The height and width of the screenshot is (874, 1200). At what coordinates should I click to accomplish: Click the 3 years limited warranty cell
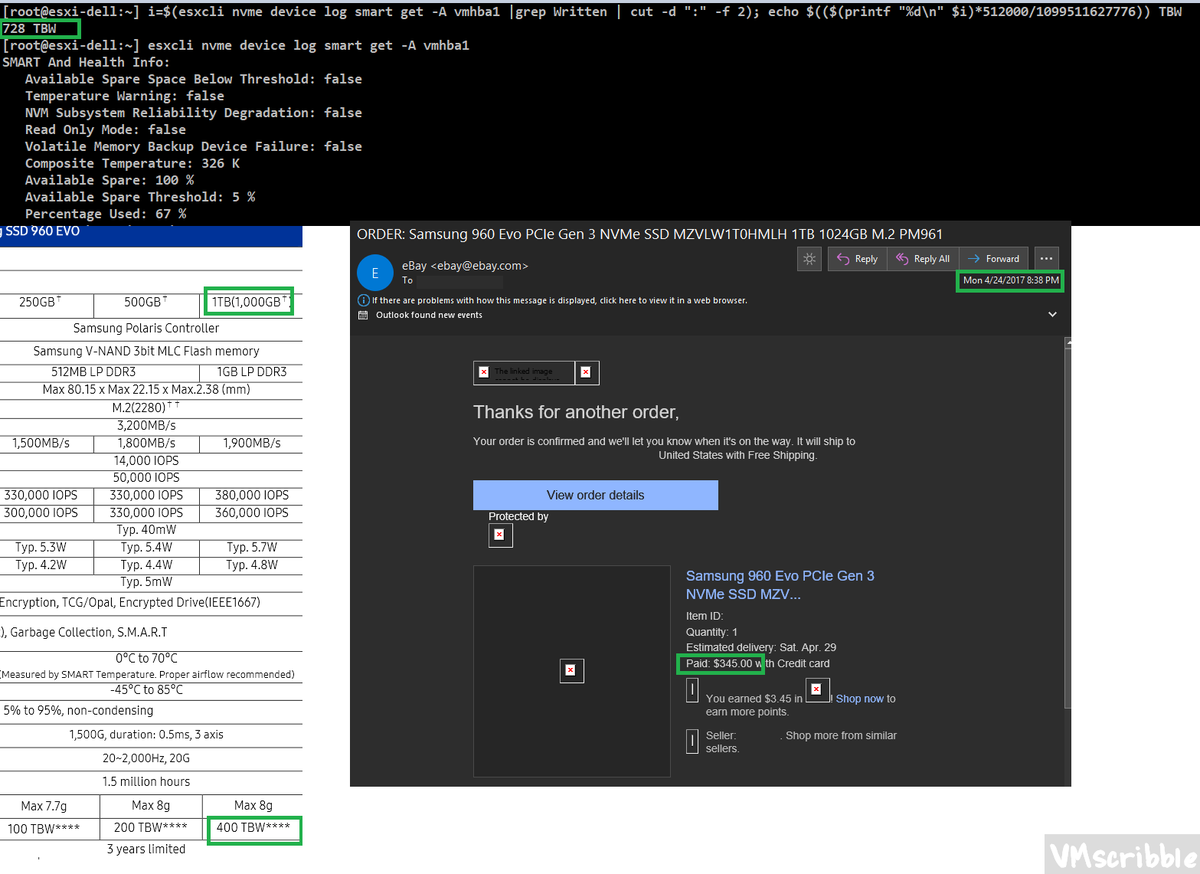pyautogui.click(x=146, y=849)
